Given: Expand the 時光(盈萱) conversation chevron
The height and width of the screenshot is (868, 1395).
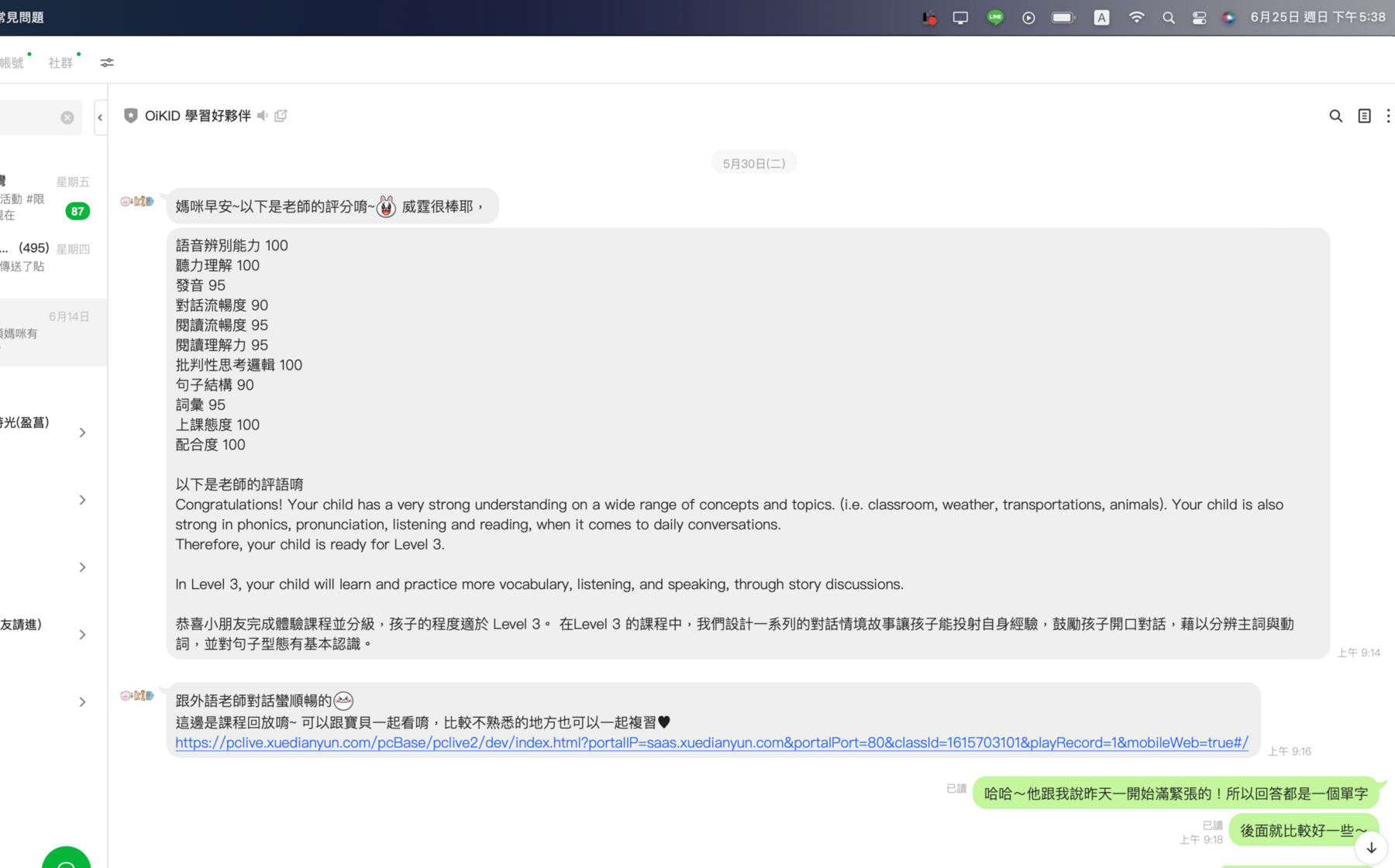Looking at the screenshot, I should click(82, 432).
